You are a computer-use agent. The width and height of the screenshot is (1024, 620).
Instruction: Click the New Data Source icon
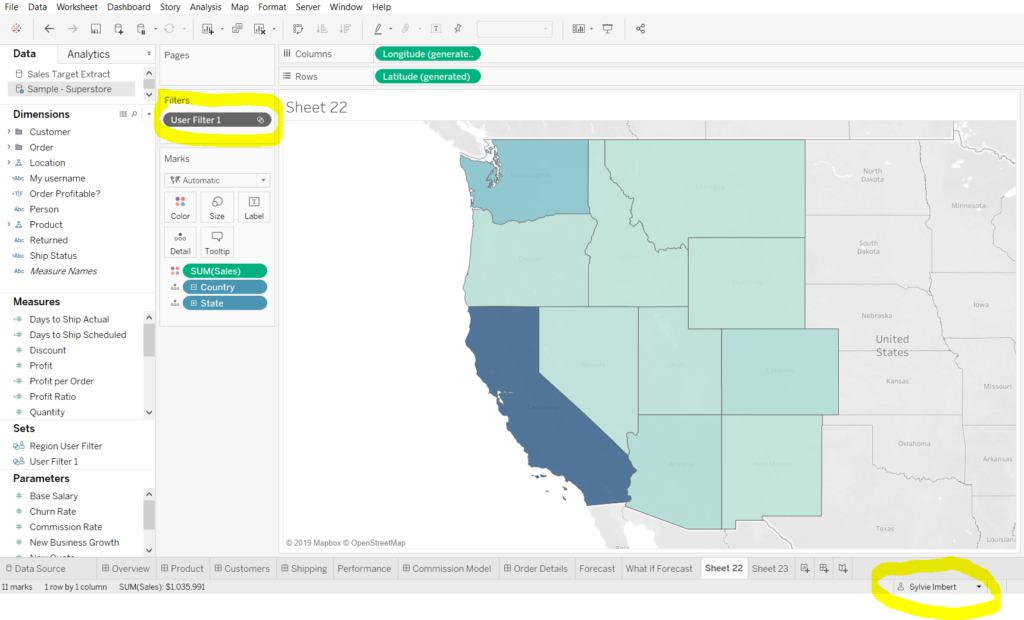click(x=119, y=29)
